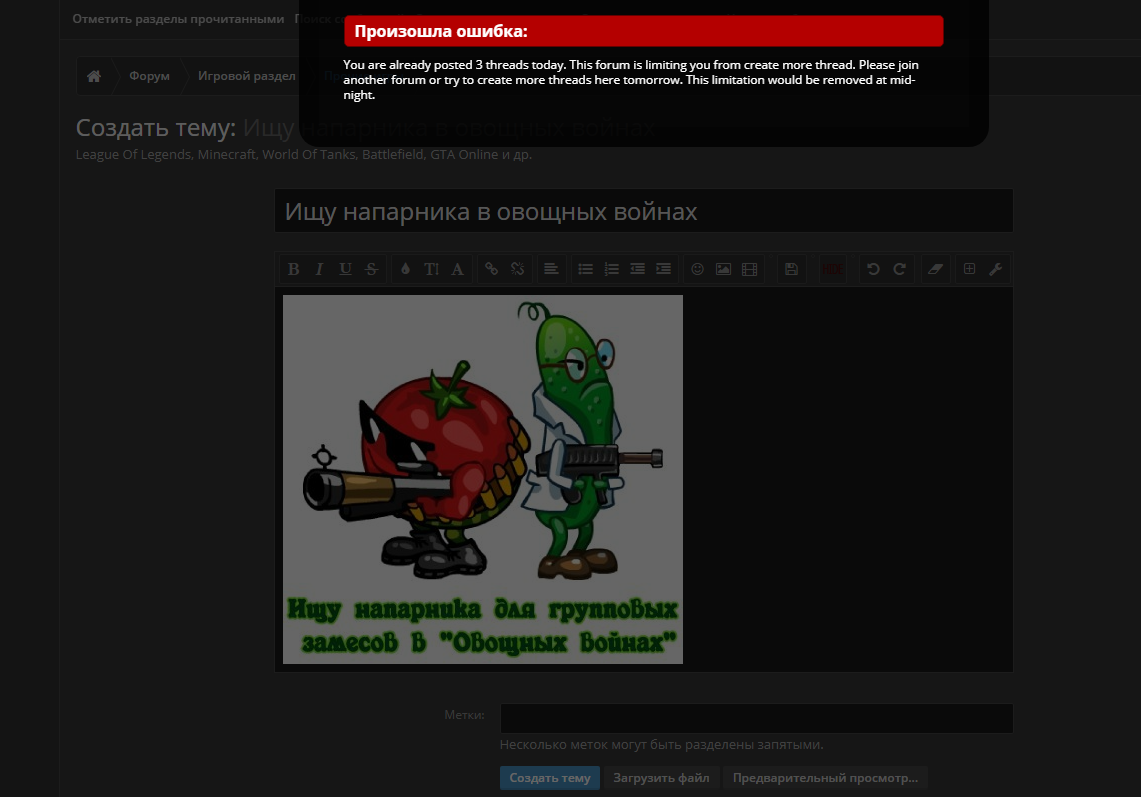Insert media using the film icon
1141x797 pixels.
tap(750, 269)
